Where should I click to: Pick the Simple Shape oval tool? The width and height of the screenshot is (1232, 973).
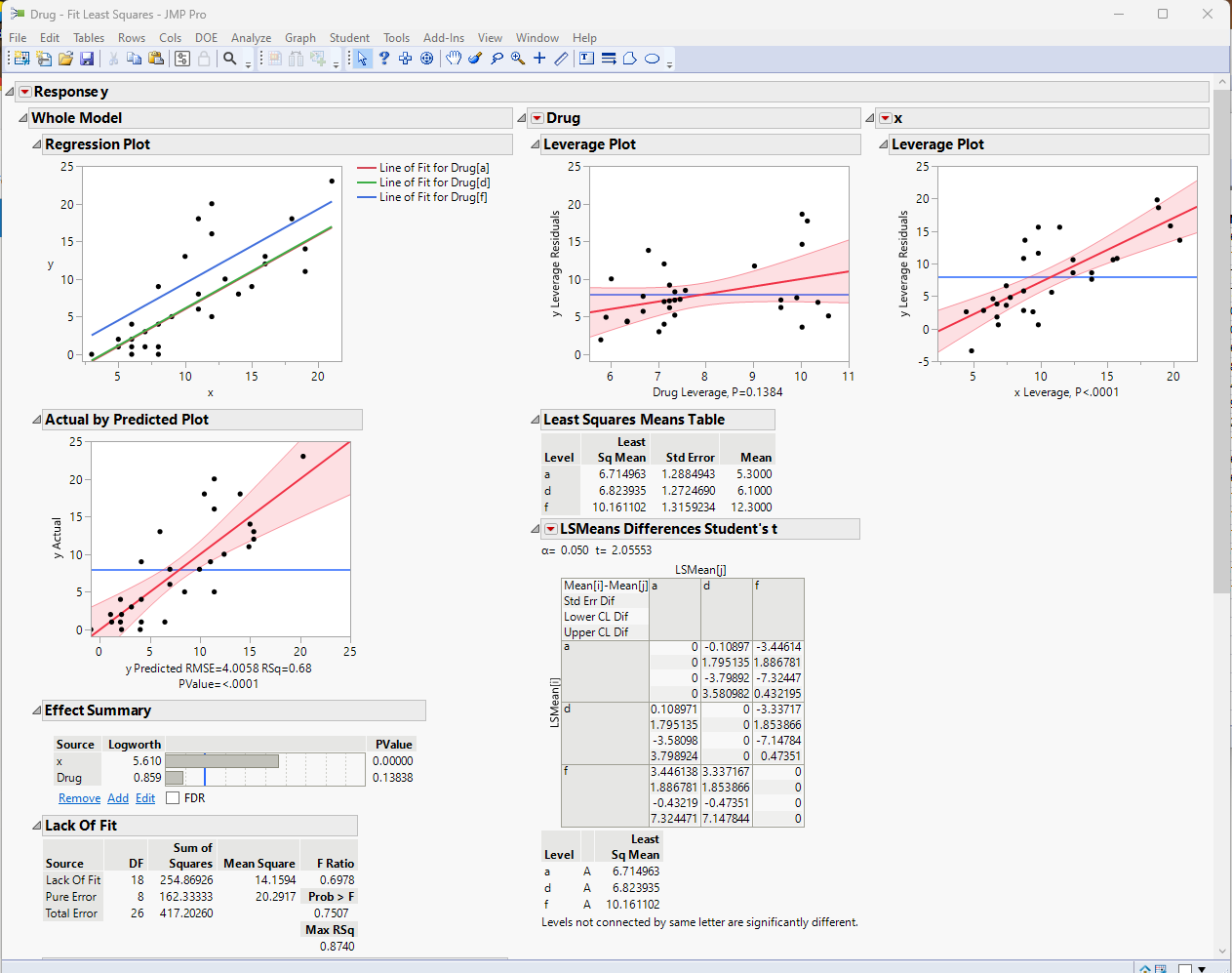coord(651,59)
